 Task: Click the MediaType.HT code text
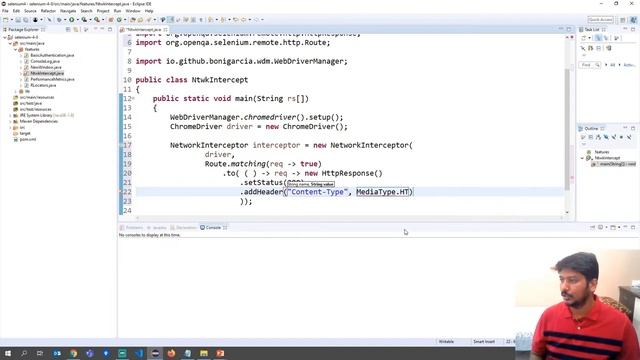click(x=382, y=192)
